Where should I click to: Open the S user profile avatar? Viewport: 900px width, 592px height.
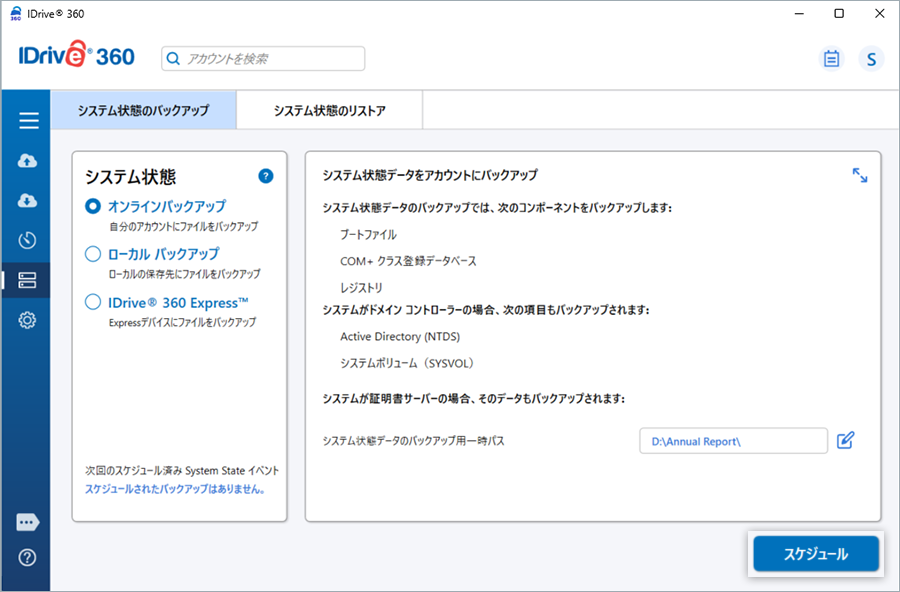tap(871, 59)
